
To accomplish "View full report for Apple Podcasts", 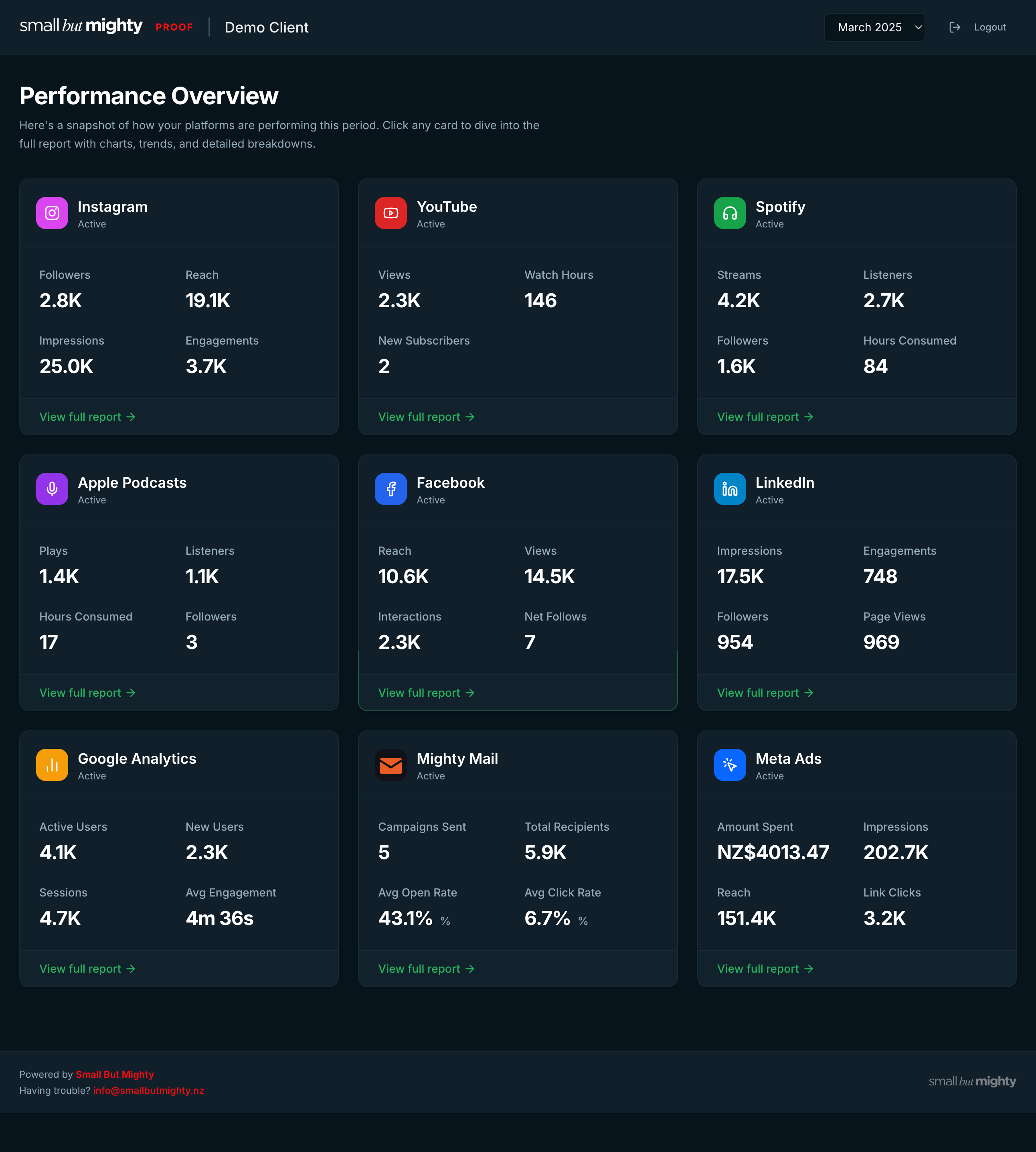I will point(87,692).
